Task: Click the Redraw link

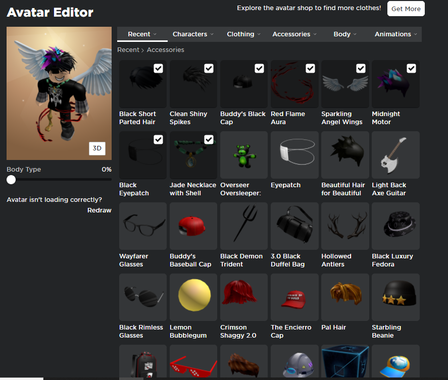Action: [x=99, y=210]
